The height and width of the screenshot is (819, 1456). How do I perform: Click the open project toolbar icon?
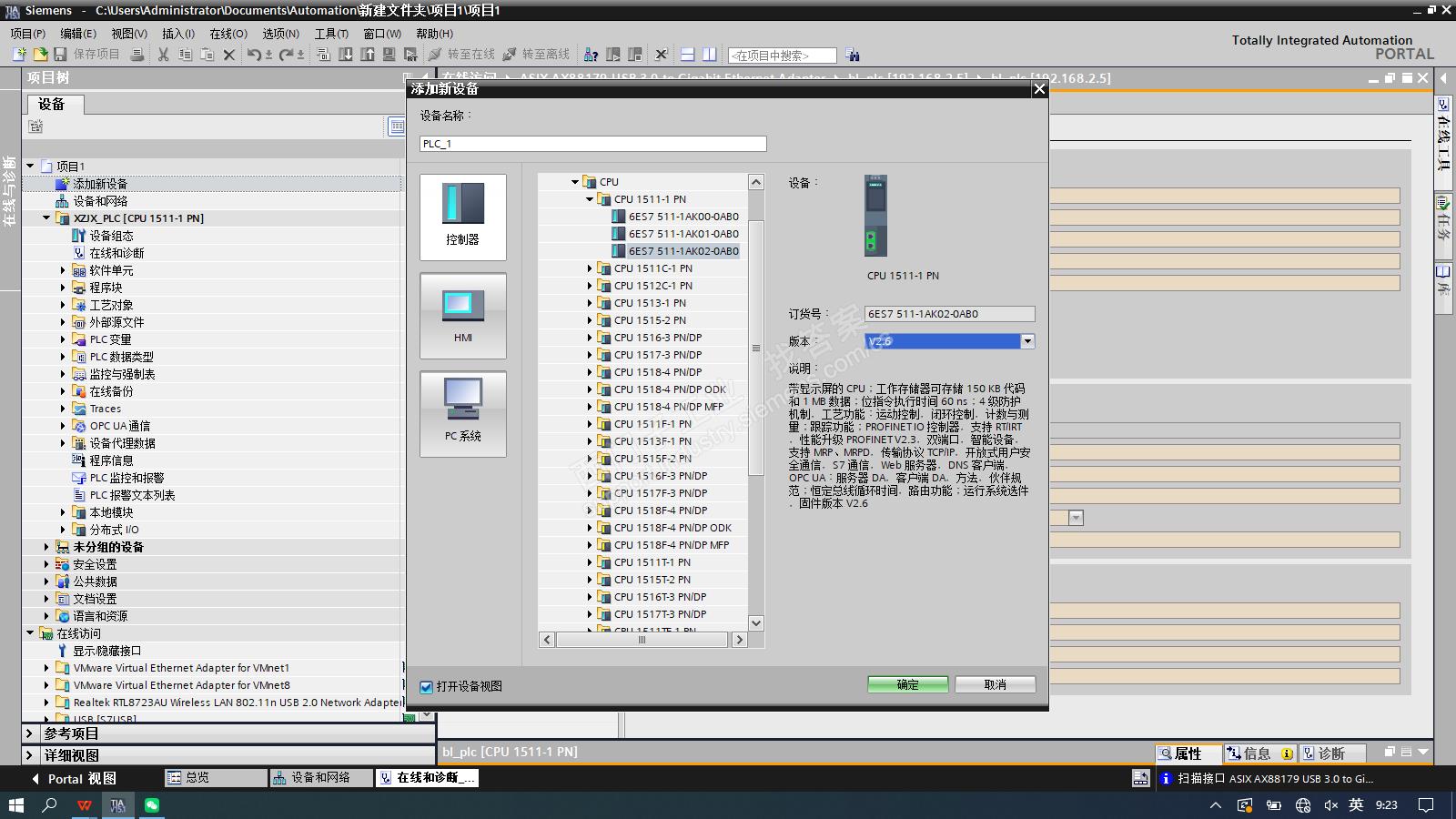click(x=39, y=55)
